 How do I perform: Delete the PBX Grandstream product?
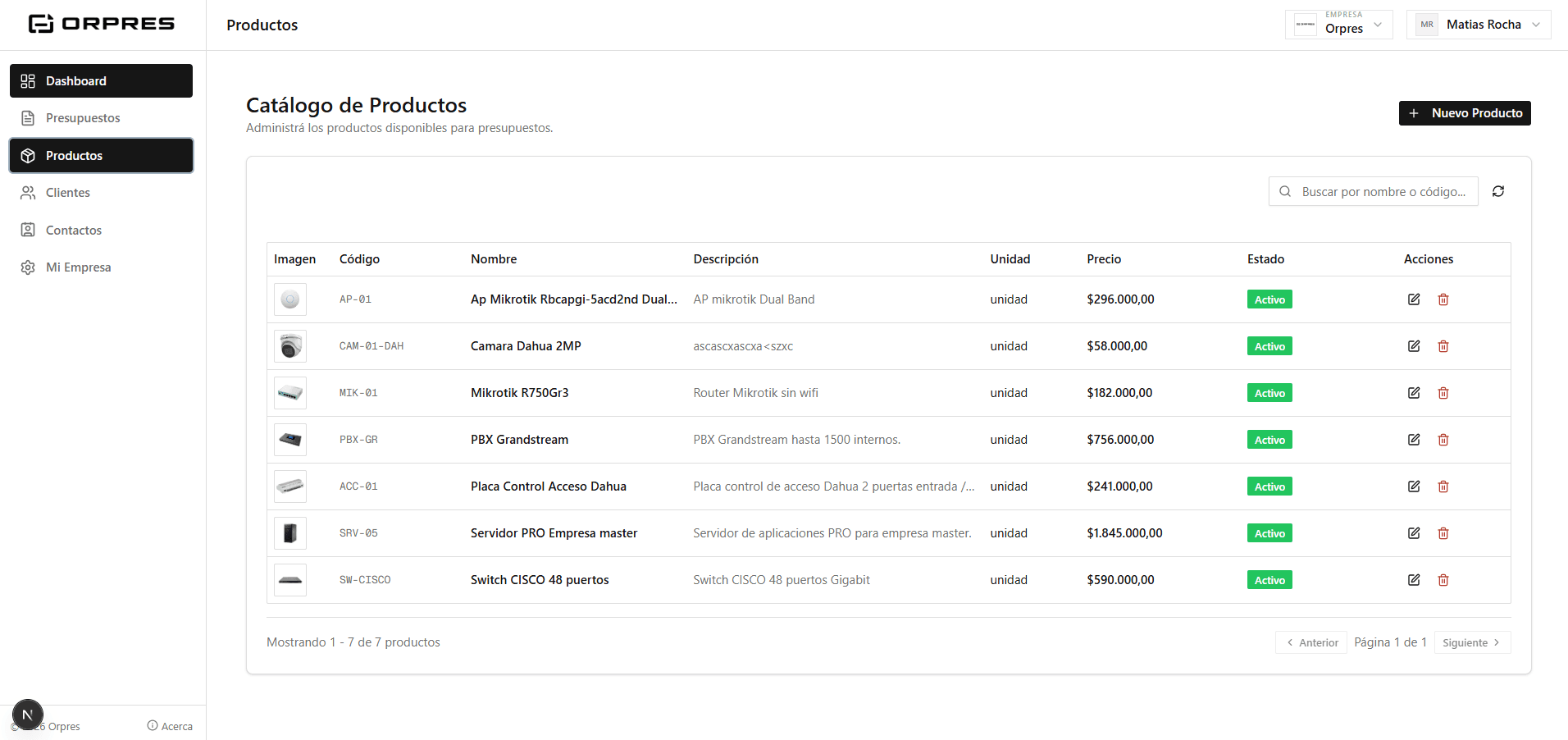1443,440
